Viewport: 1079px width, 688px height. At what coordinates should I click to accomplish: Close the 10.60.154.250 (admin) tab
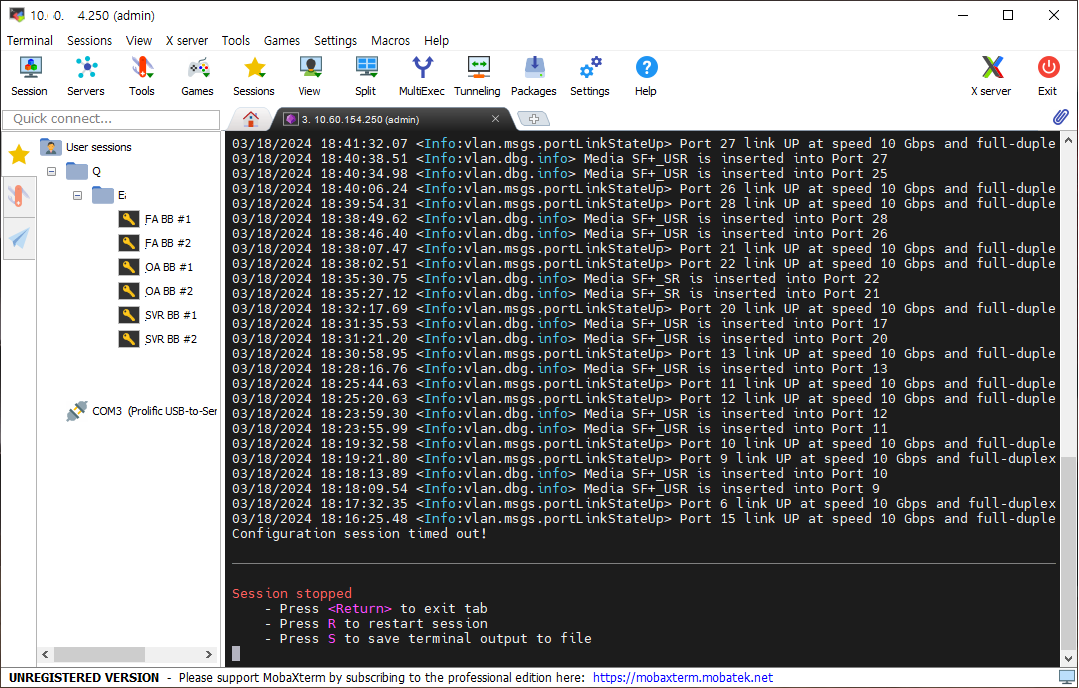[495, 119]
